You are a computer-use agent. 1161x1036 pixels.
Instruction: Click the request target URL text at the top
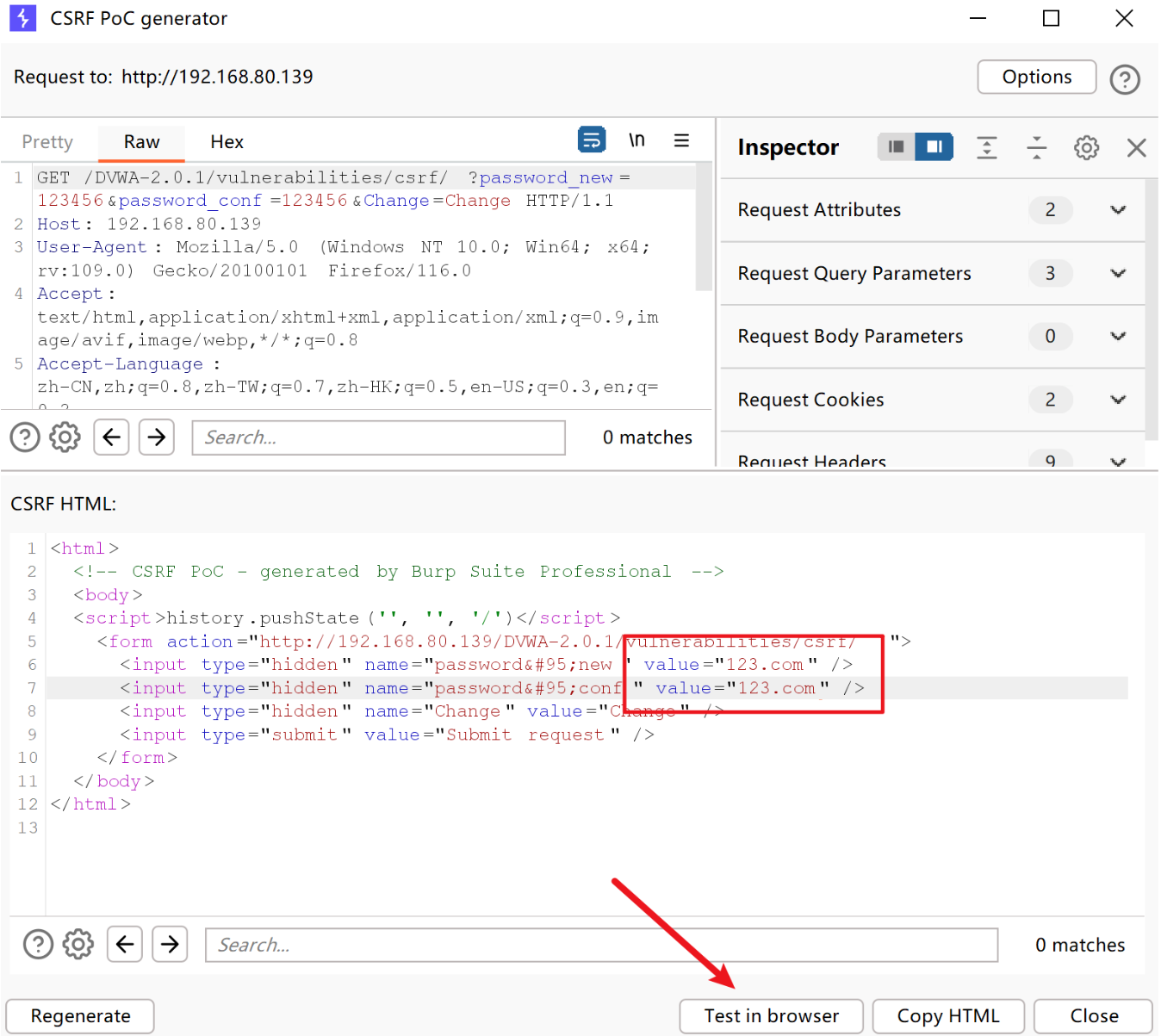point(217,77)
